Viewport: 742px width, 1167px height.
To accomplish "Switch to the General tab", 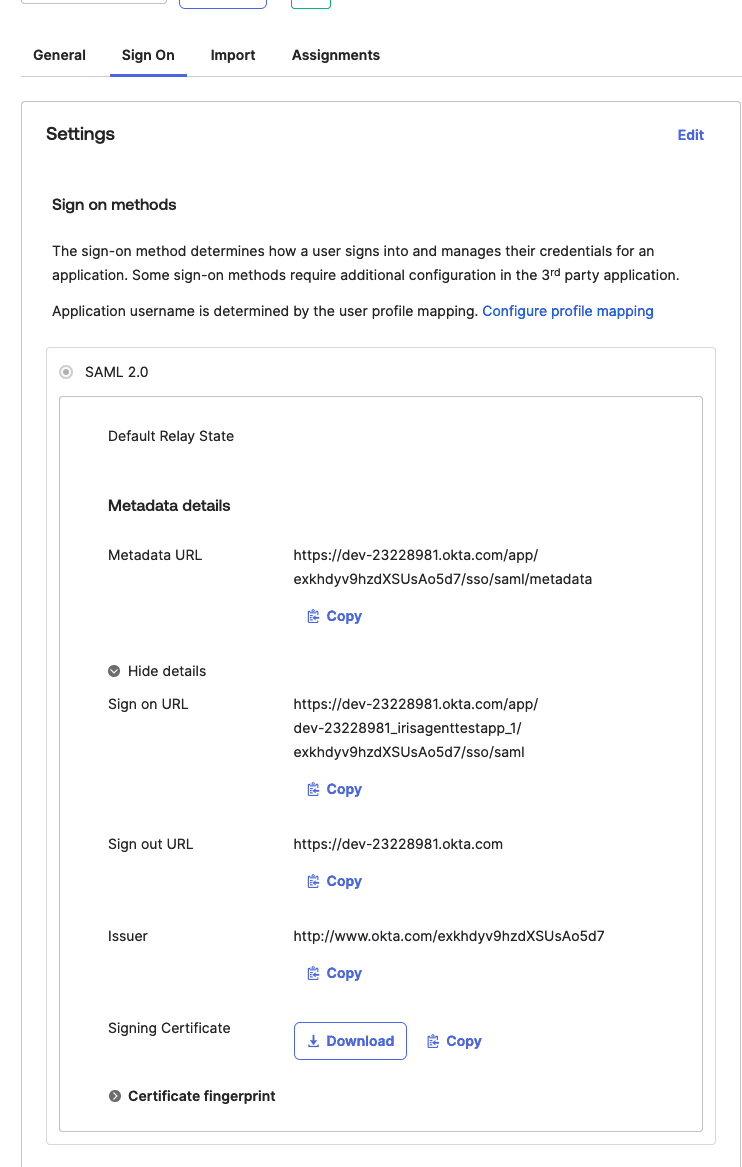I will click(58, 55).
